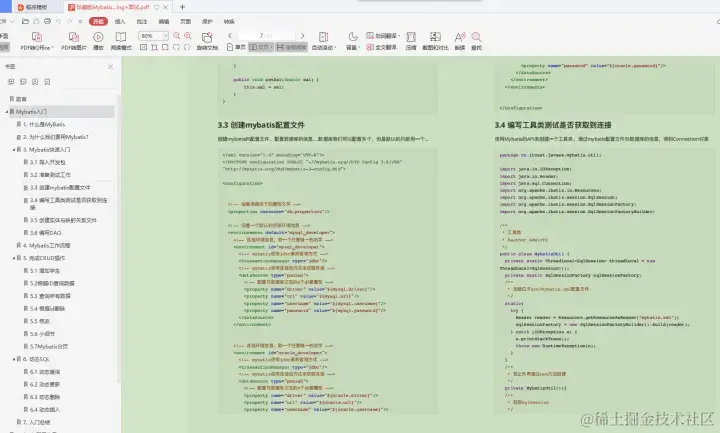Image resolution: width=720 pixels, height=433 pixels.
Task: Open the 80% zoom level dropdown
Action: (165, 35)
